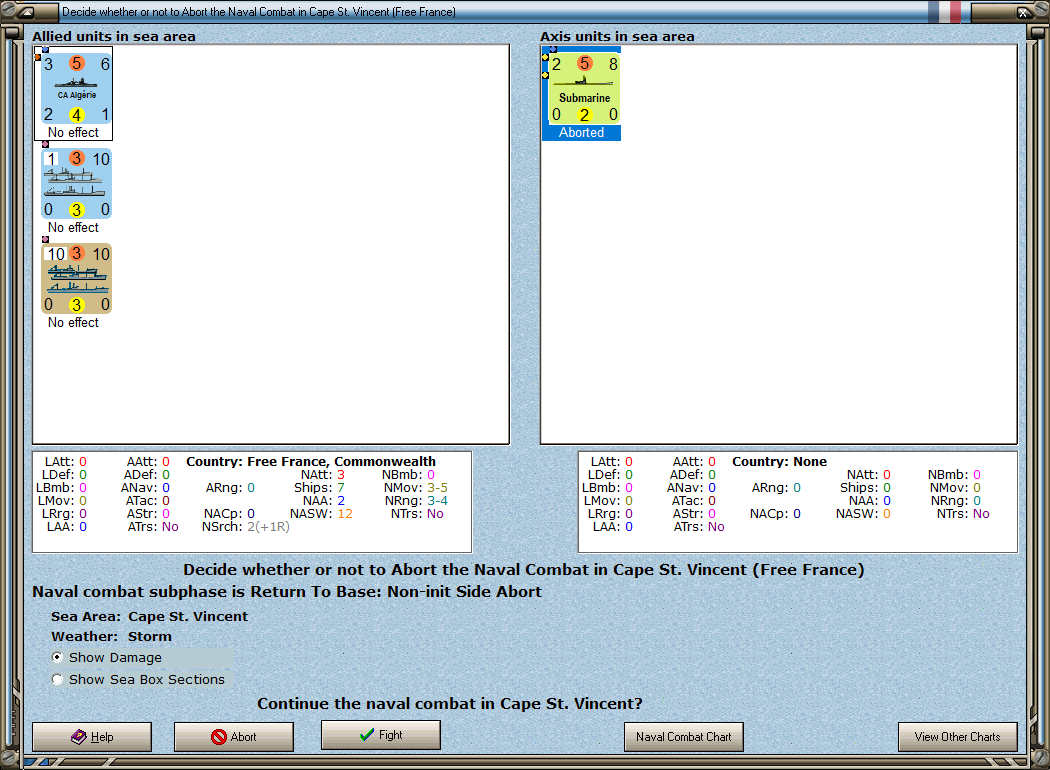Screen dimensions: 1050x770
Task: Open the Help button
Action: click(x=92, y=737)
